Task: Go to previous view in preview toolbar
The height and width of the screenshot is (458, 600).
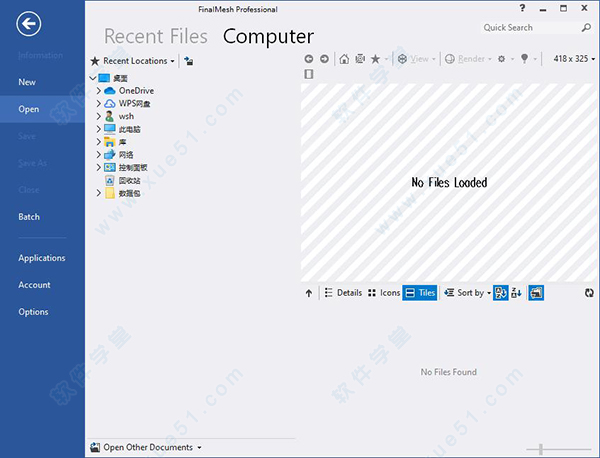Action: coord(309,59)
